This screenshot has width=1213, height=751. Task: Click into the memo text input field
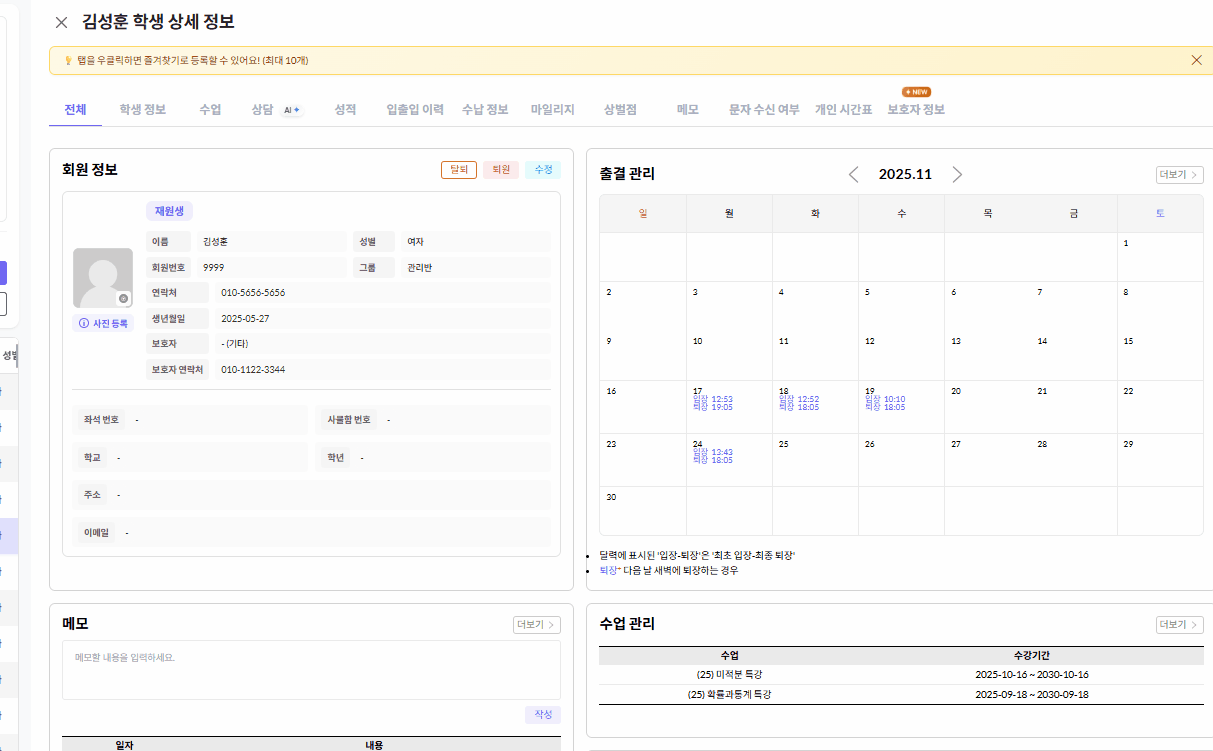(311, 669)
